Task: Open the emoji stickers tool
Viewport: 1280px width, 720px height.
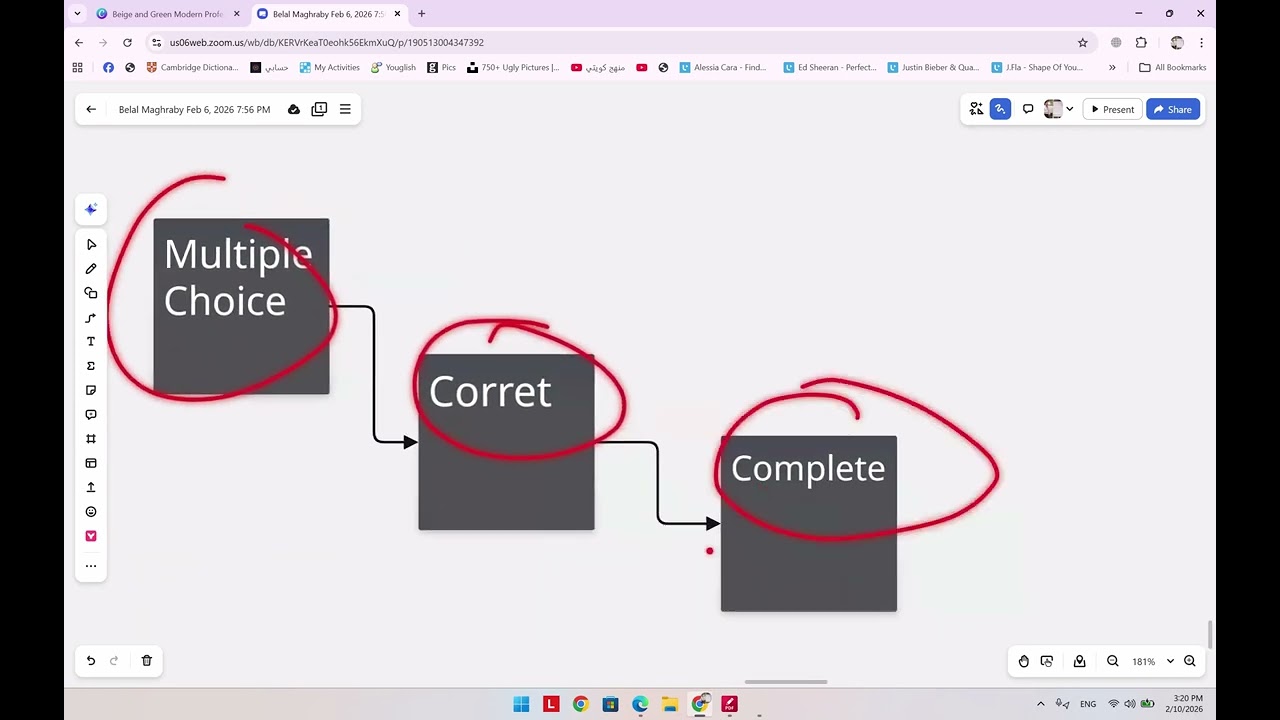Action: point(91,512)
